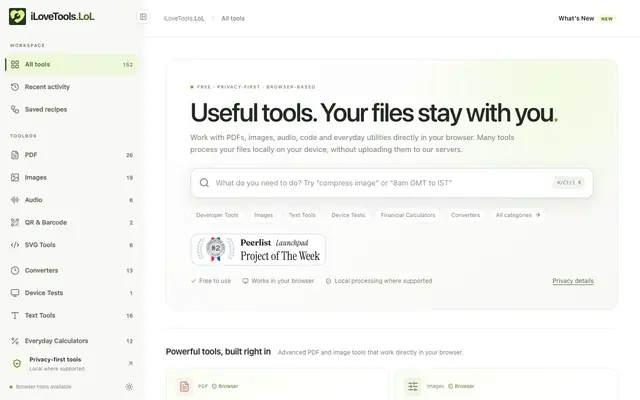Click the Text Tools T icon
This screenshot has width=640, height=400.
click(15, 316)
